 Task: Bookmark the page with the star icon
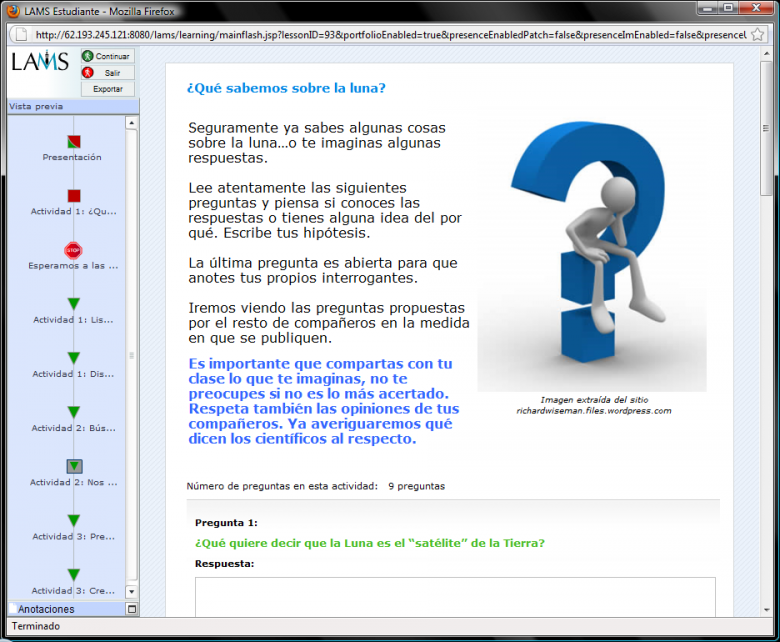757,34
